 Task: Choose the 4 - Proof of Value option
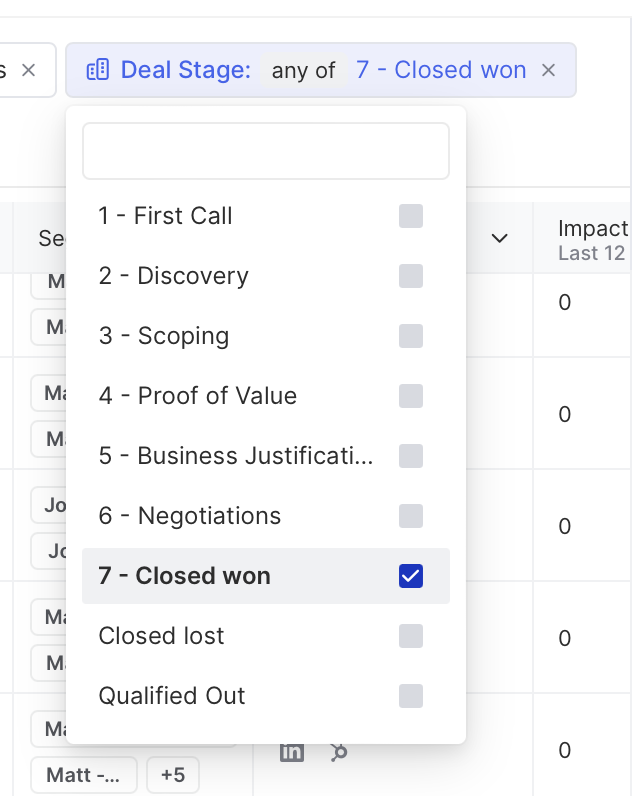(198, 396)
